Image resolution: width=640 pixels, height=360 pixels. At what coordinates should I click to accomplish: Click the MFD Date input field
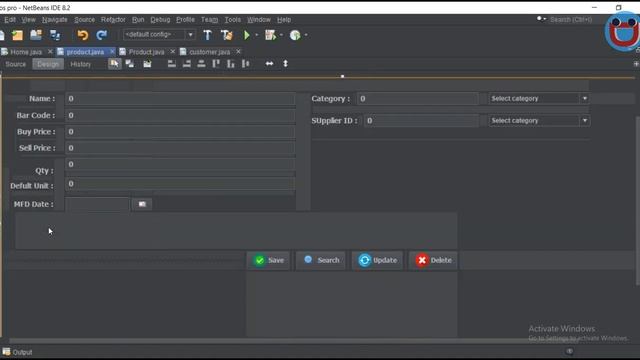tap(97, 204)
